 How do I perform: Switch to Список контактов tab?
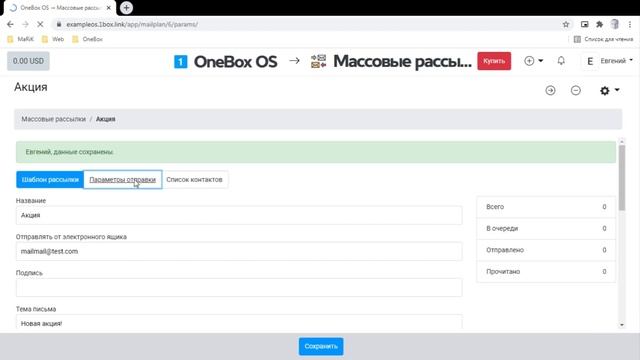coord(194,180)
